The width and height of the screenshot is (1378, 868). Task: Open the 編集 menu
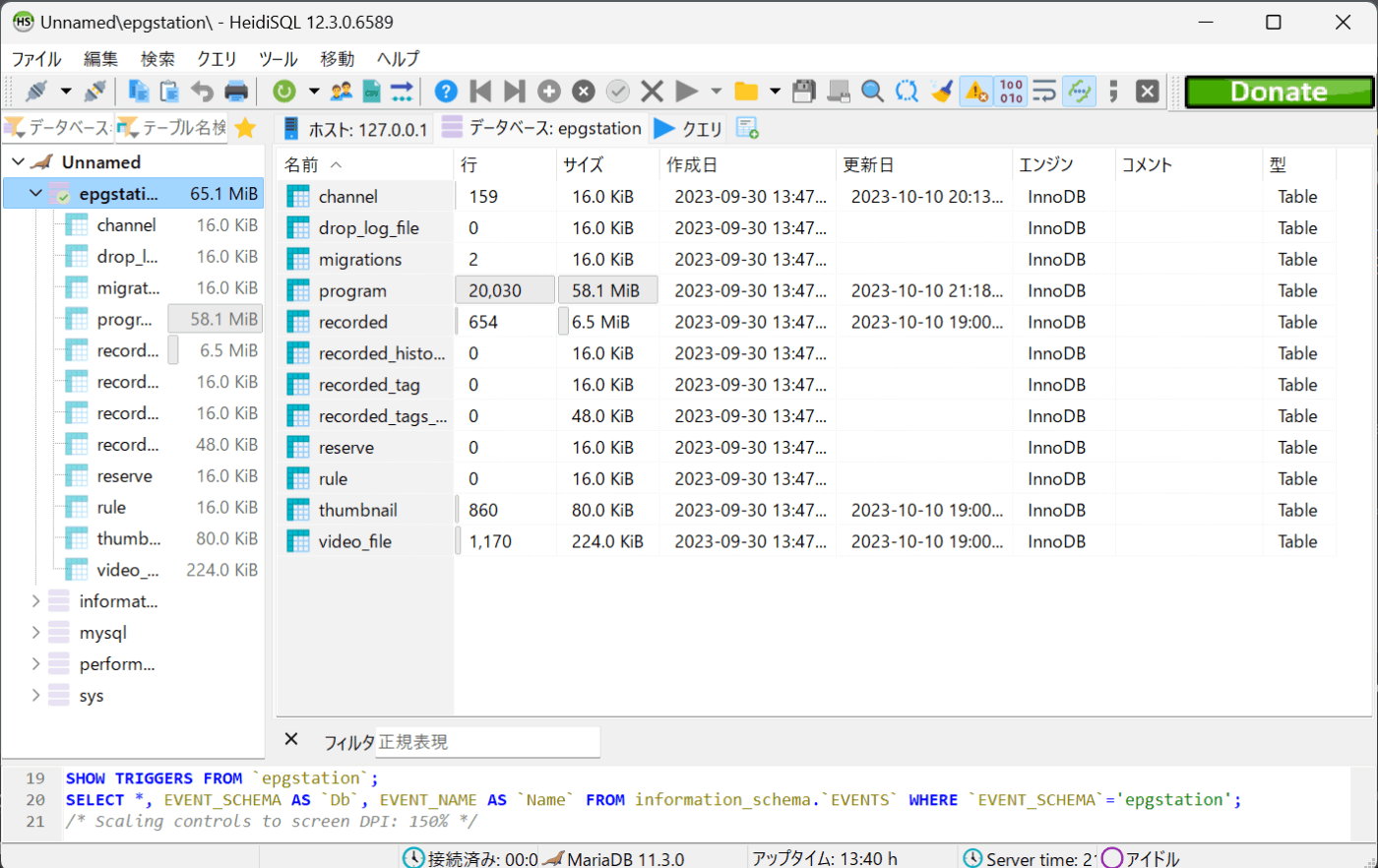tap(100, 59)
